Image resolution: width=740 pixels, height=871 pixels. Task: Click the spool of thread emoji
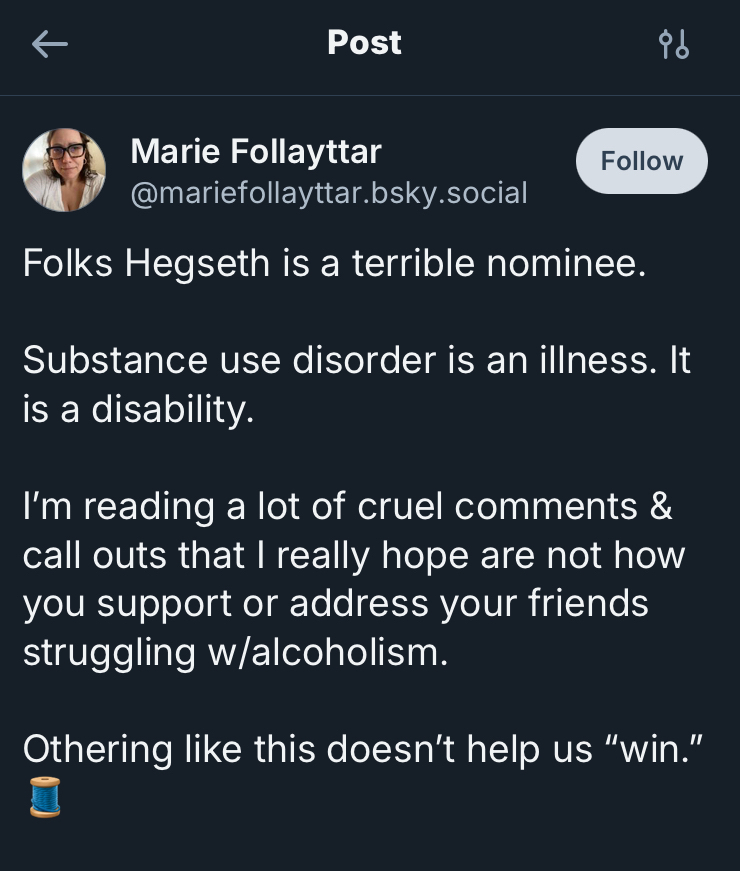click(45, 797)
